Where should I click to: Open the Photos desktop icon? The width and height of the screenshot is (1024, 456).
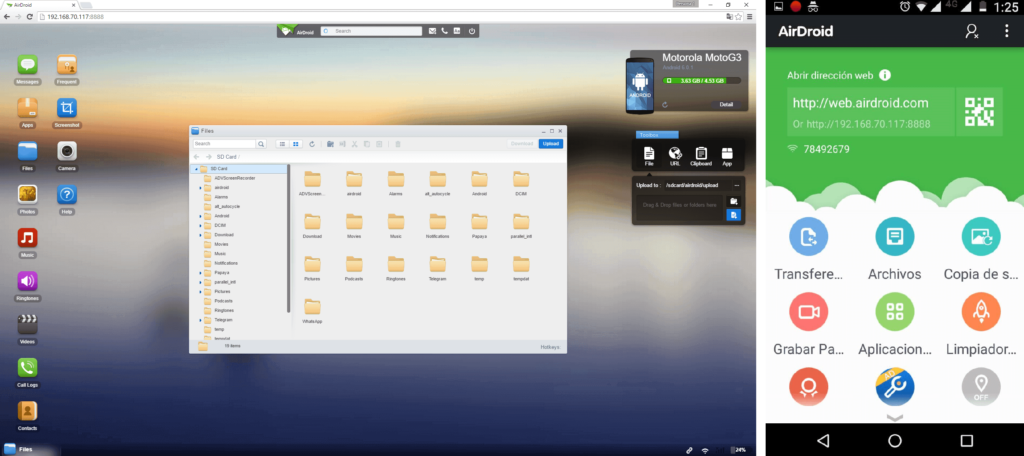pos(27,195)
